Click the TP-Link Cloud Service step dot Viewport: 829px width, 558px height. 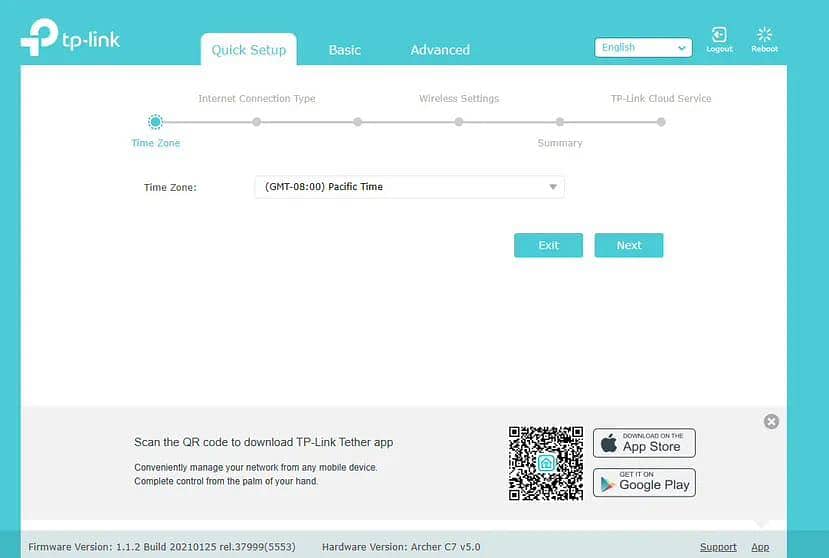click(661, 122)
